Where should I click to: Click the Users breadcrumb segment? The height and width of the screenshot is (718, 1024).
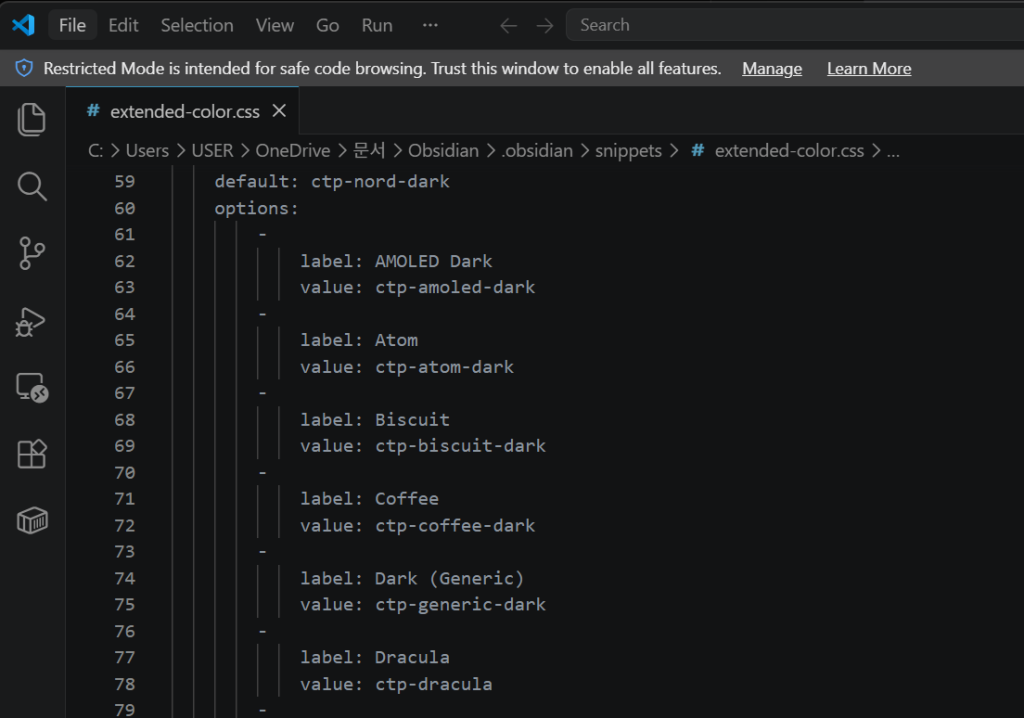[x=148, y=151]
